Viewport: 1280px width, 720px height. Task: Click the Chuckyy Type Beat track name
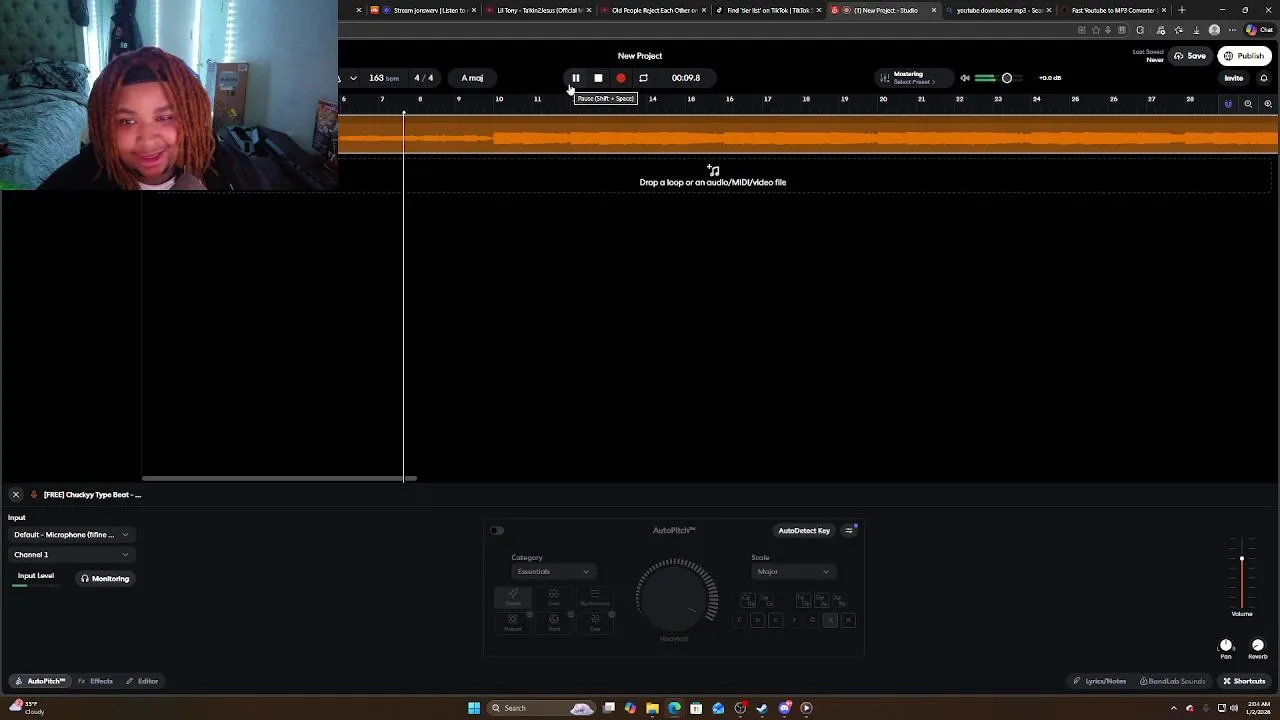92,495
